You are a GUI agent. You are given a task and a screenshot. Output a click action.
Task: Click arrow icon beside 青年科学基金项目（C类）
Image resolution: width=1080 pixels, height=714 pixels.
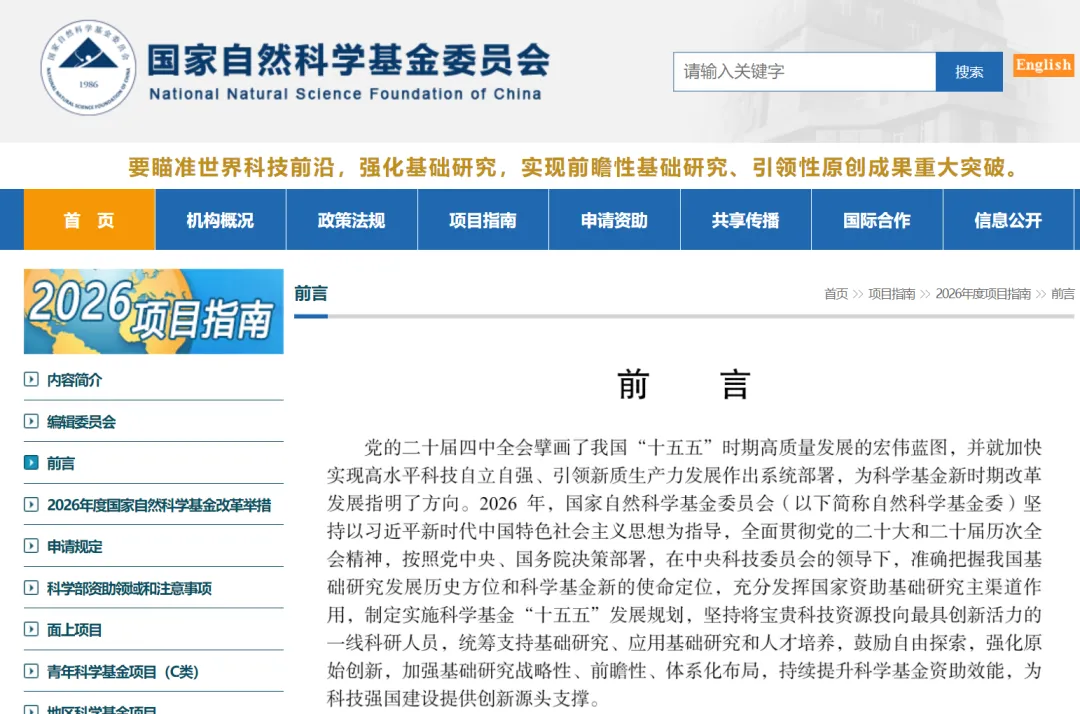coord(31,671)
